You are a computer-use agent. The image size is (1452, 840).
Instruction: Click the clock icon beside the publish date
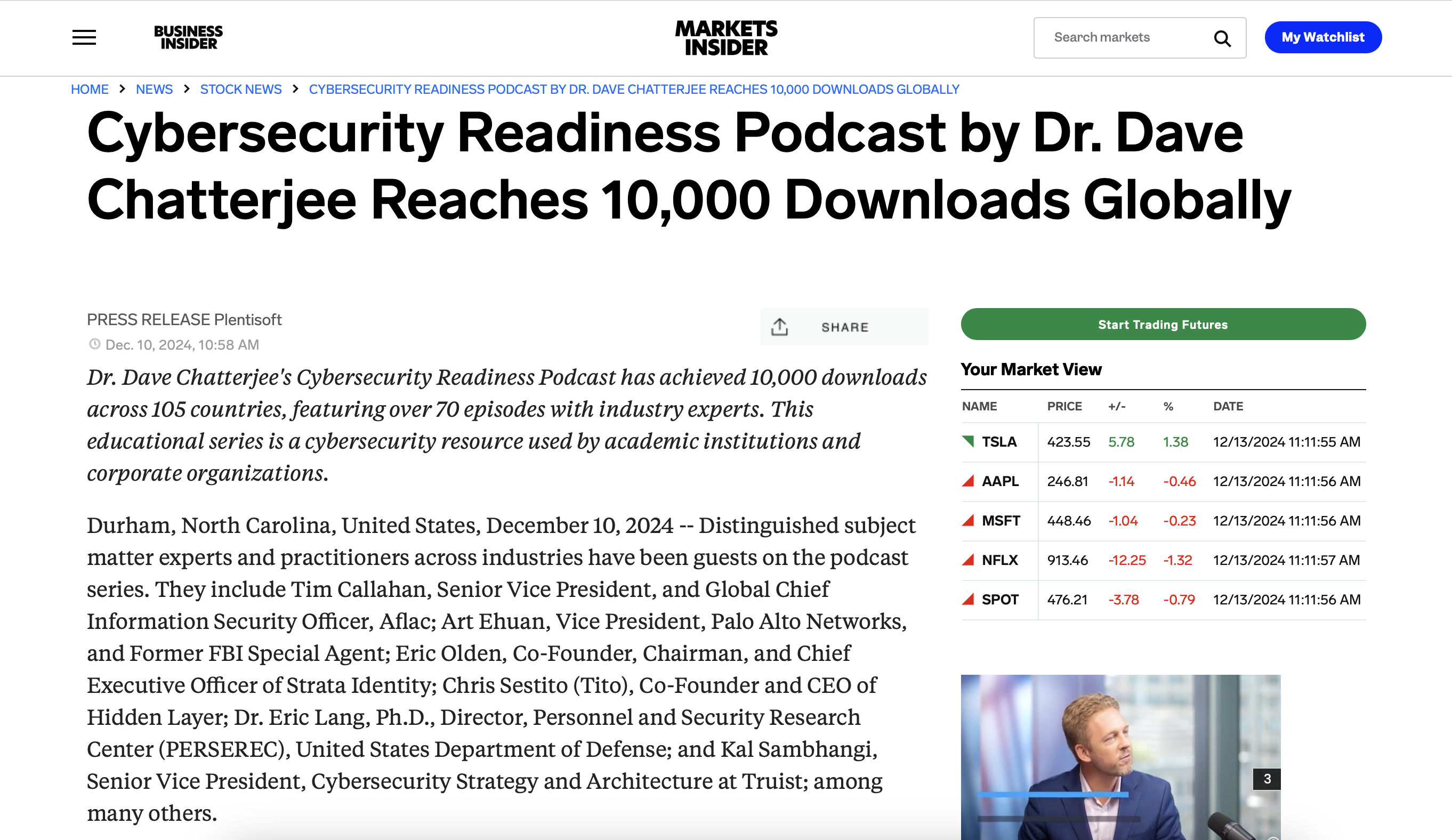[94, 344]
